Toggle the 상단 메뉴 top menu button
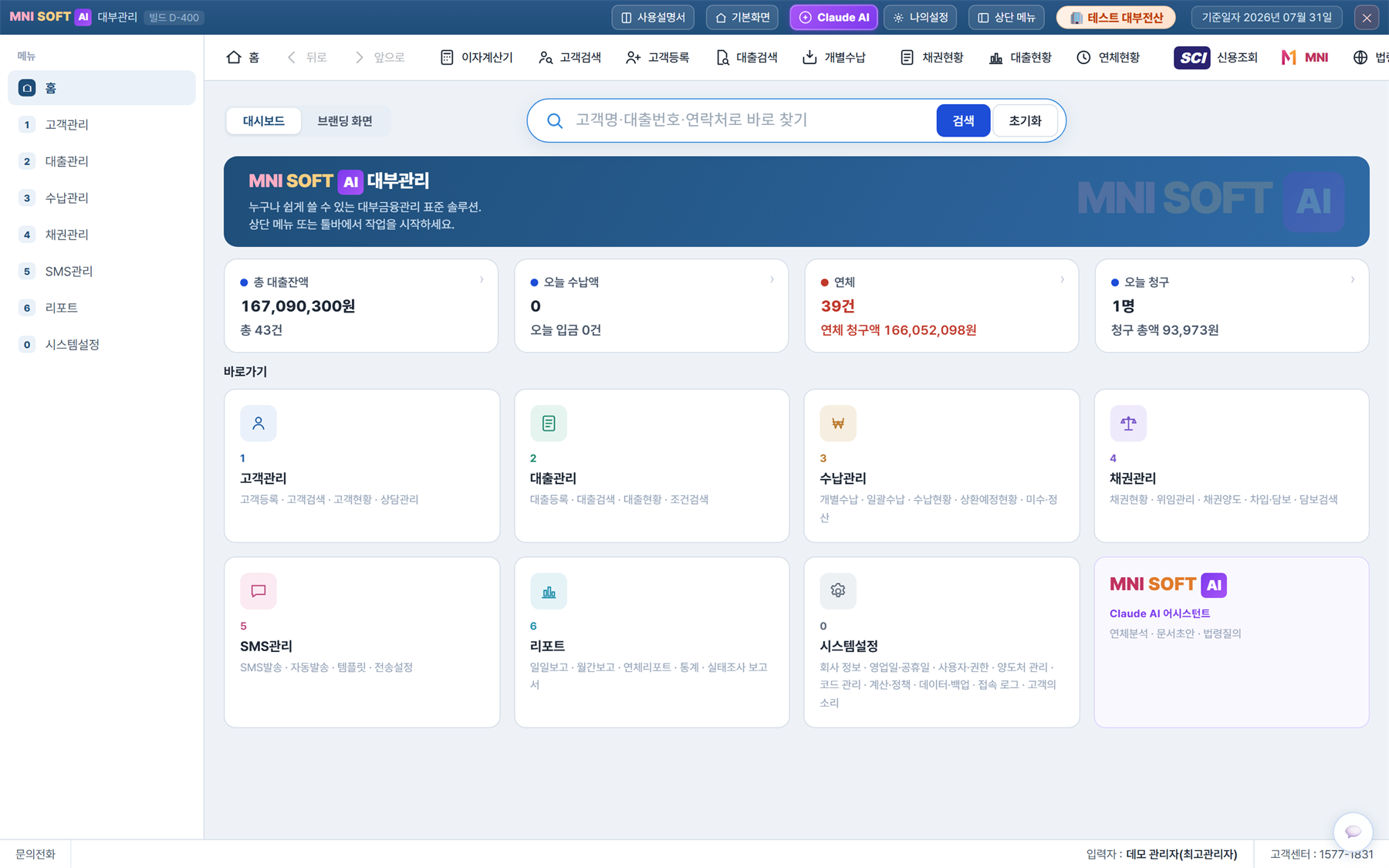 (x=1006, y=17)
